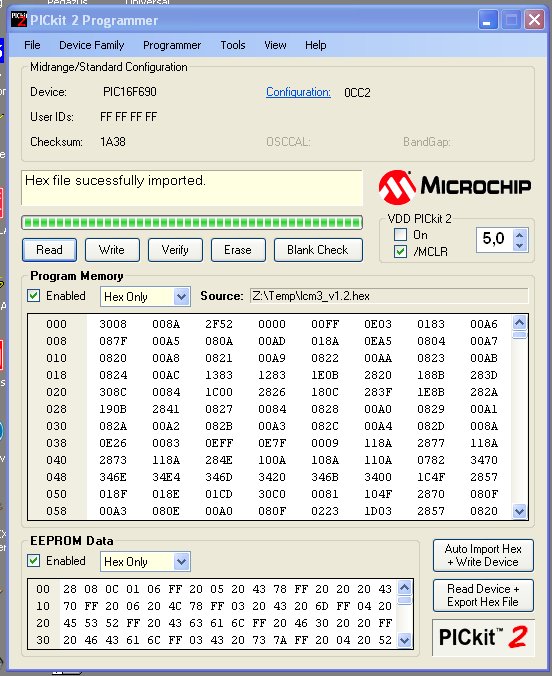Uncheck the /MCLR checkbox
Viewport: 552px width, 676px height.
(400, 251)
